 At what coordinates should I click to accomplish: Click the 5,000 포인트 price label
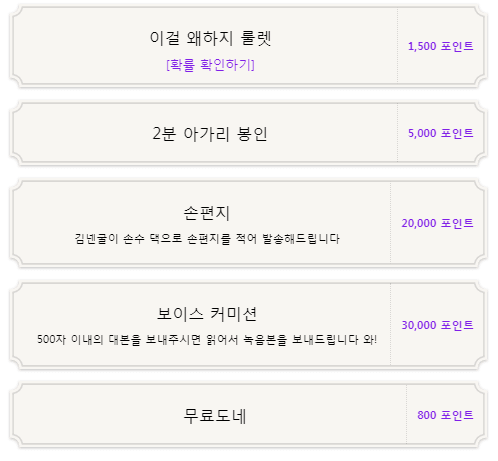440,133
